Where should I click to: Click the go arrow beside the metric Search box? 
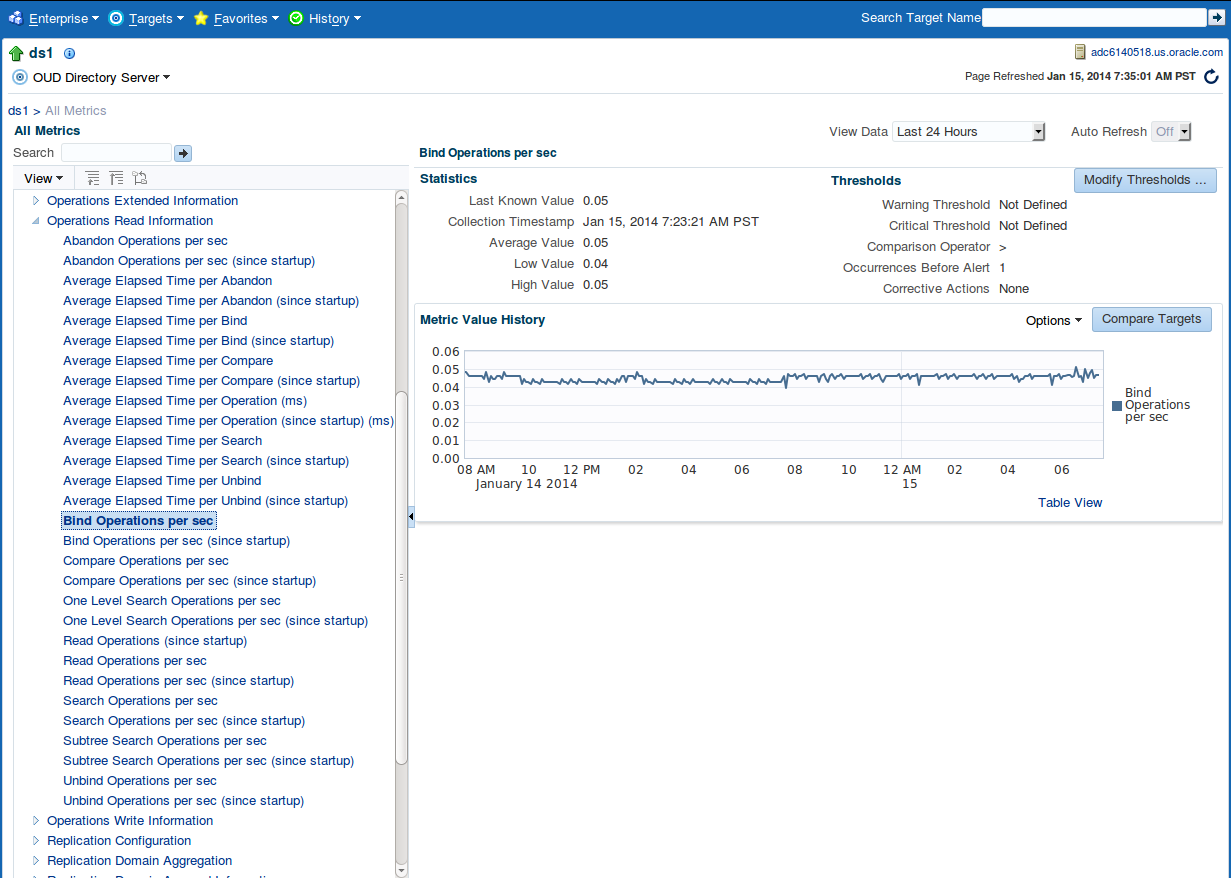click(181, 153)
